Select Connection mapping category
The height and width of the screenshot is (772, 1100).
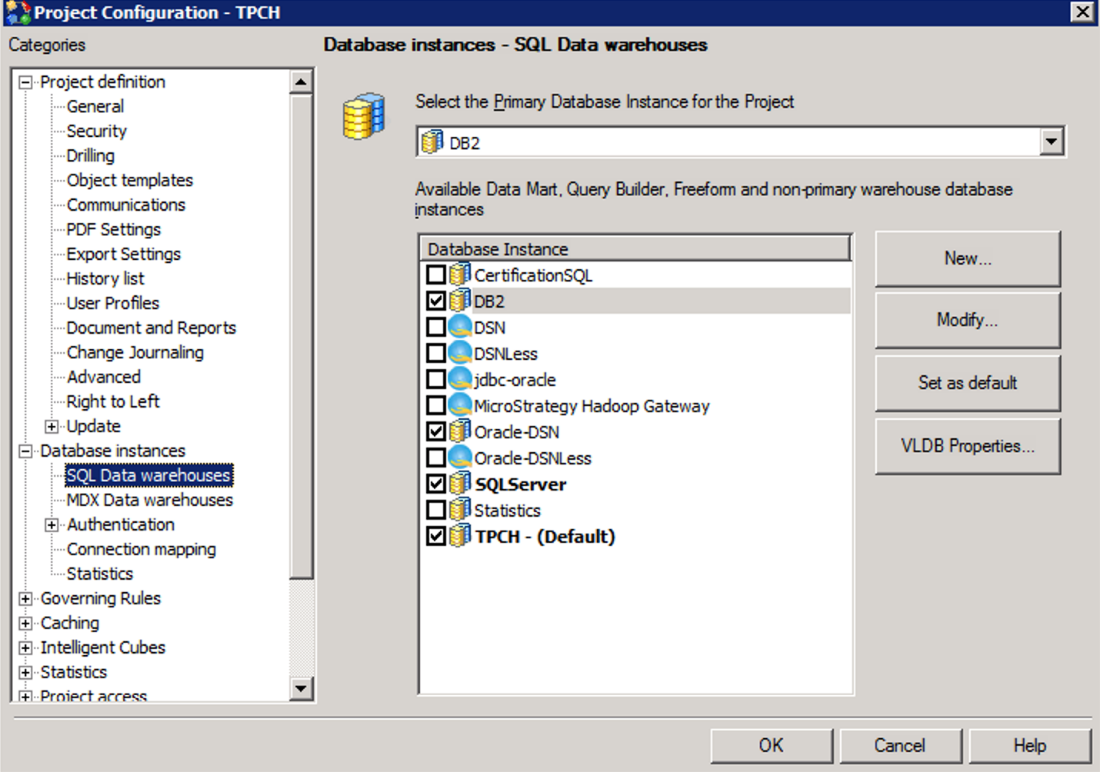pyautogui.click(x=141, y=549)
